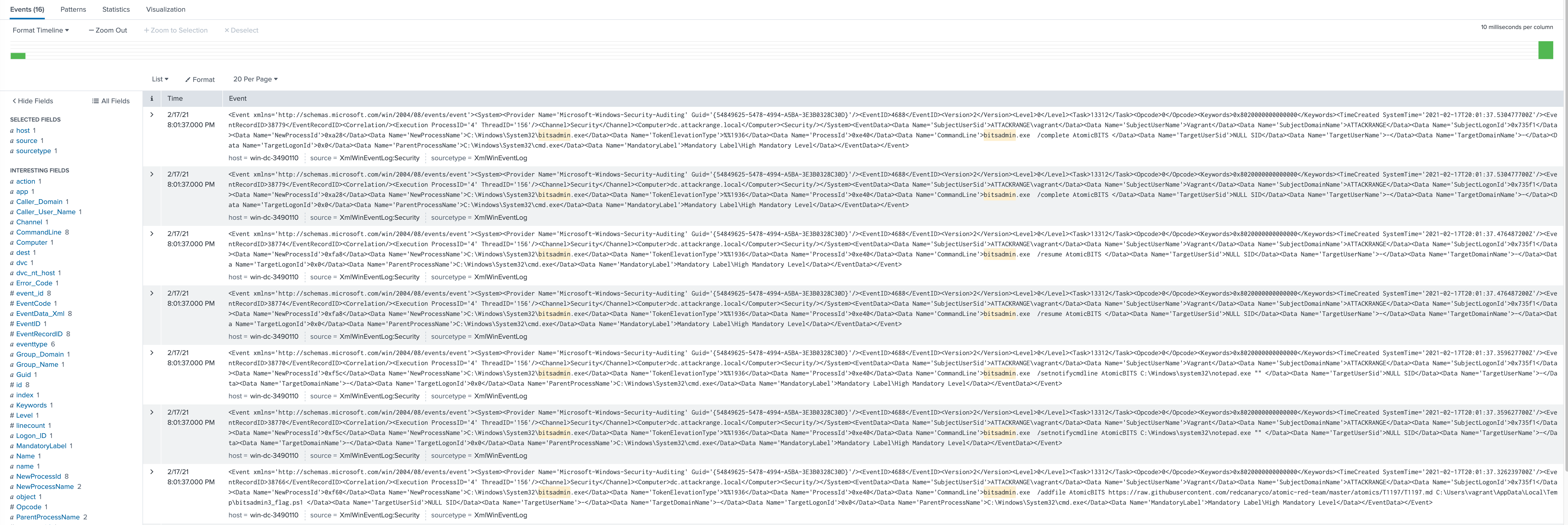Click host value win-dc-3490110 in first event
The width and height of the screenshot is (1568, 525).
pyautogui.click(x=274, y=158)
